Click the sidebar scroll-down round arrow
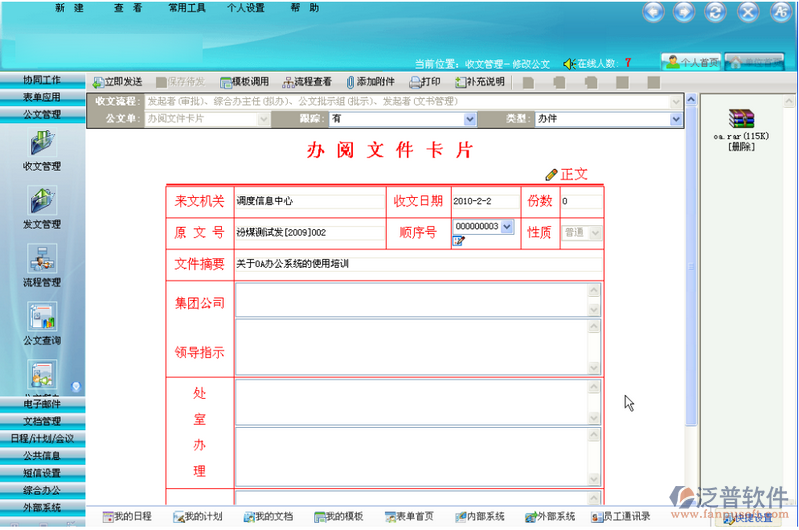 pos(76,387)
